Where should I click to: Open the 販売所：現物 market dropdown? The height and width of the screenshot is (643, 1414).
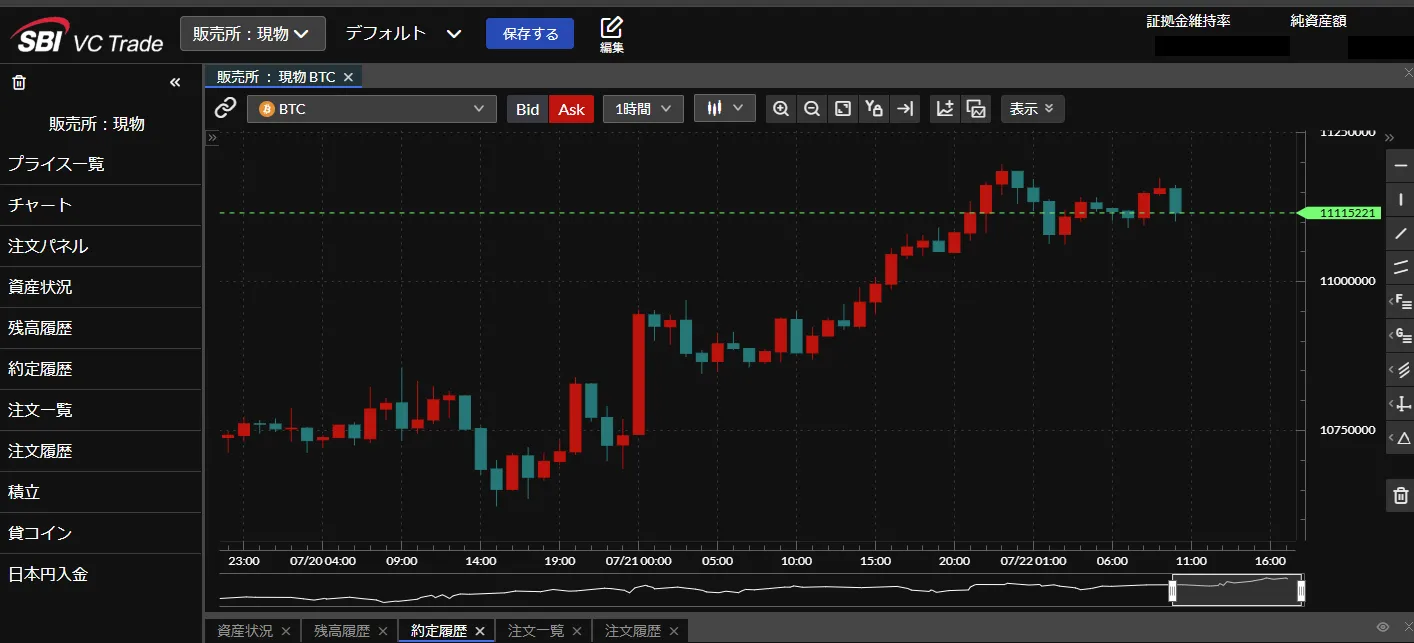pyautogui.click(x=253, y=33)
